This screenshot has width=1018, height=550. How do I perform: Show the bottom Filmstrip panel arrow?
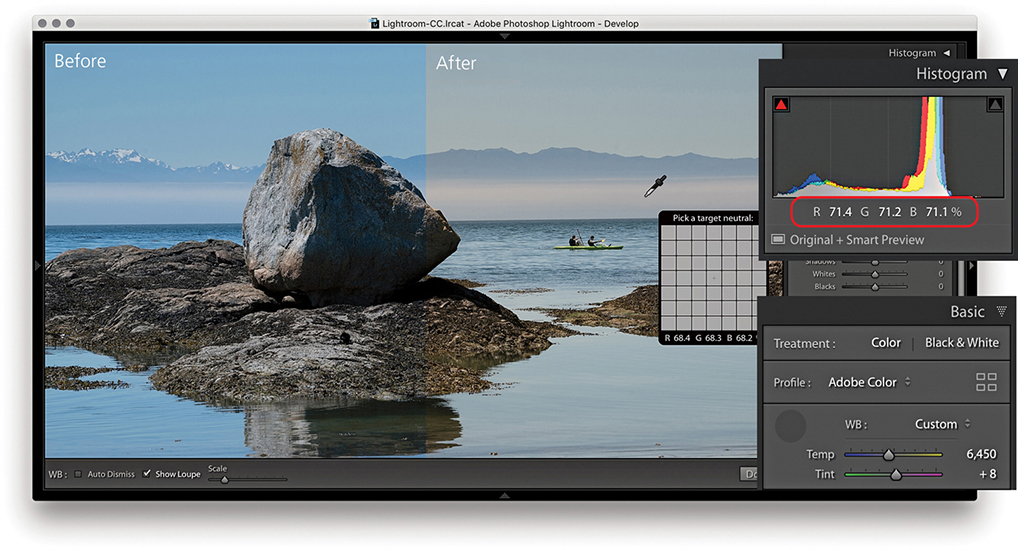pos(504,495)
